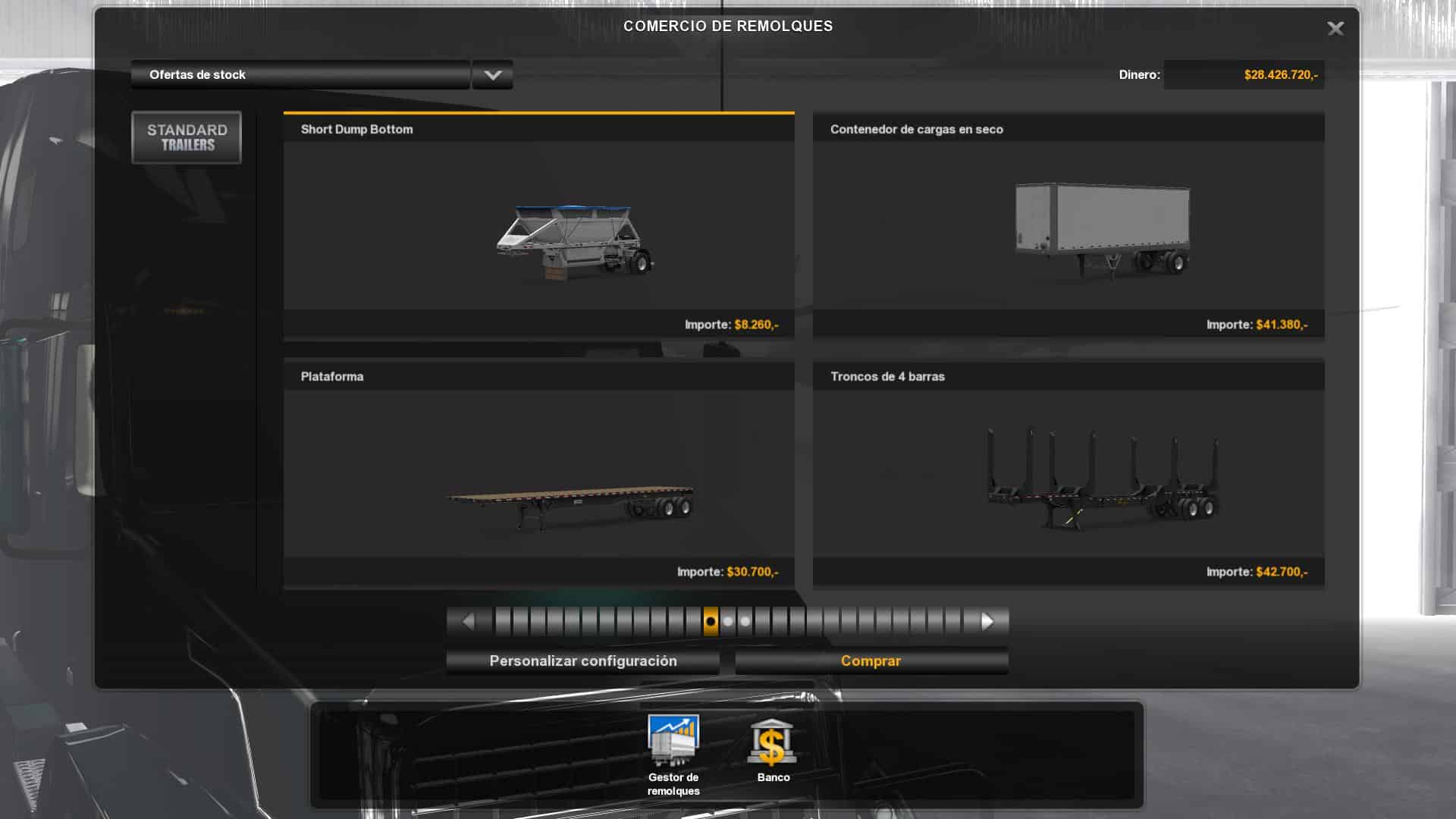Screen dimensions: 1456x819
Task: Click the Short Dump Bottom title bar
Action: coord(538,130)
